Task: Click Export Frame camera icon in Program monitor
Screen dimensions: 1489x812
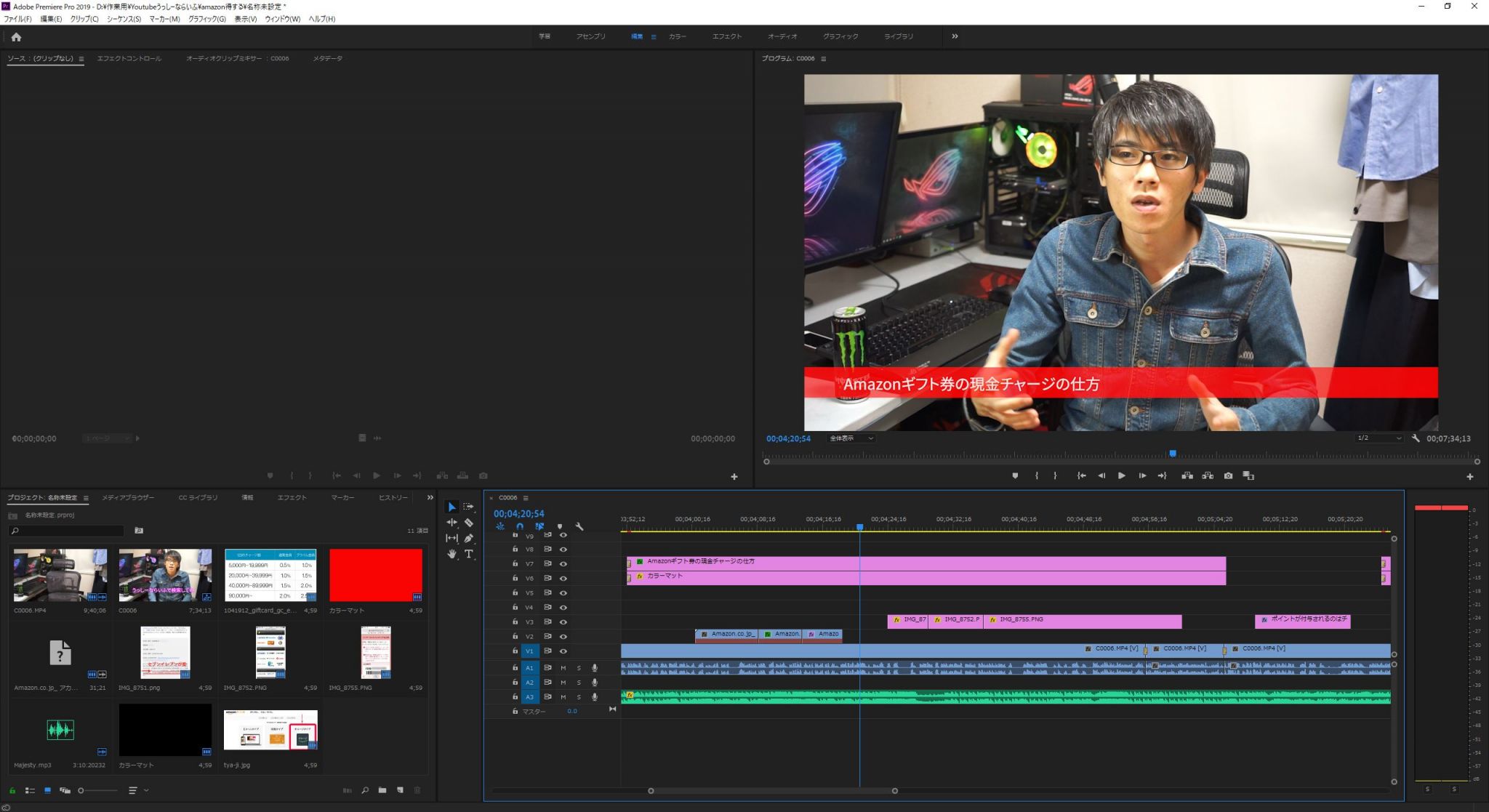Action: 1228,475
